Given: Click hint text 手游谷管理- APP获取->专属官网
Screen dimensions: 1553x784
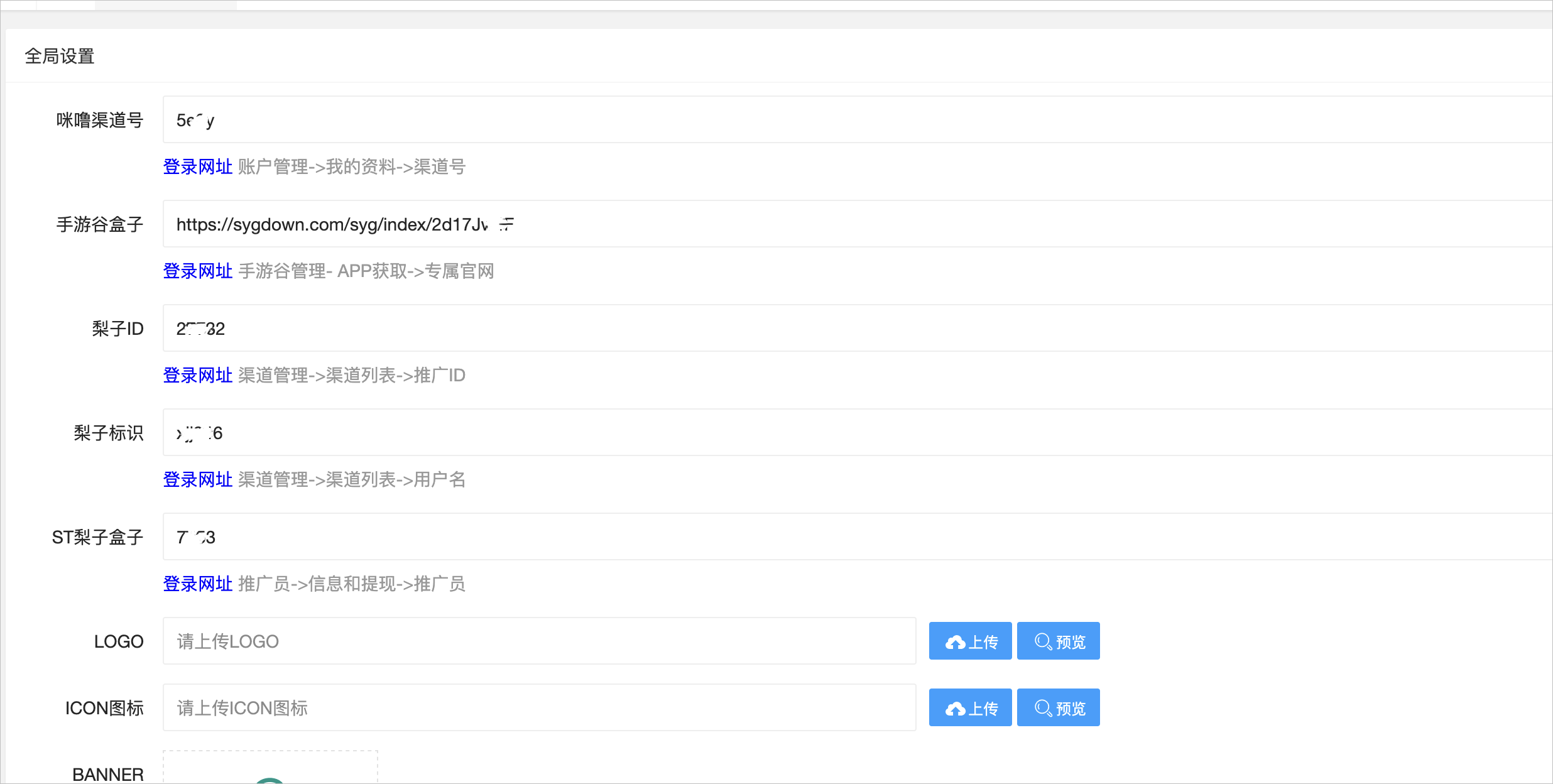Looking at the screenshot, I should [366, 271].
